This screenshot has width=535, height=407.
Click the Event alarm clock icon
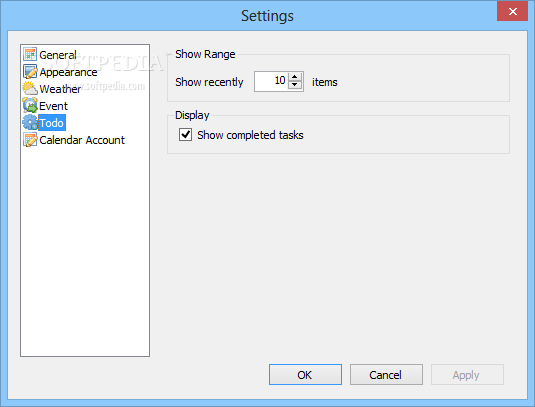[30, 105]
